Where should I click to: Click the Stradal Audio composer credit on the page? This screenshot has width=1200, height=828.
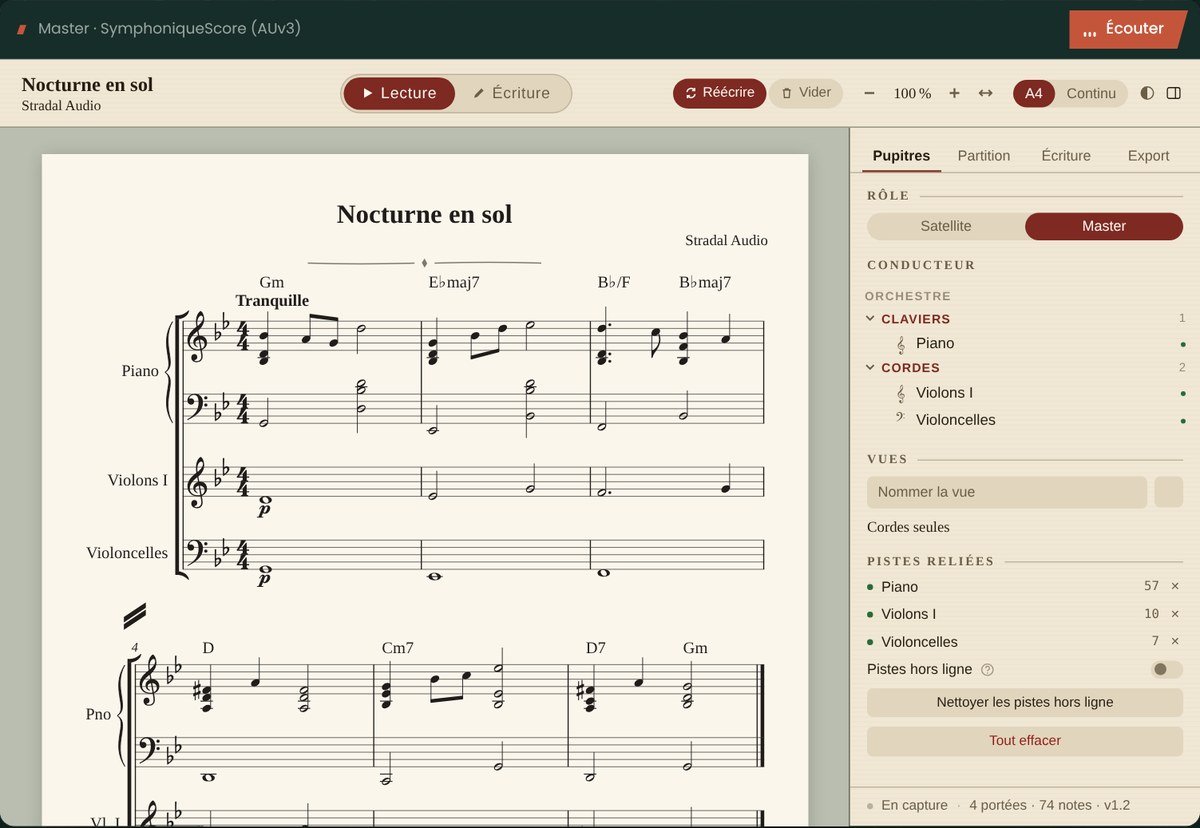pyautogui.click(x=726, y=240)
